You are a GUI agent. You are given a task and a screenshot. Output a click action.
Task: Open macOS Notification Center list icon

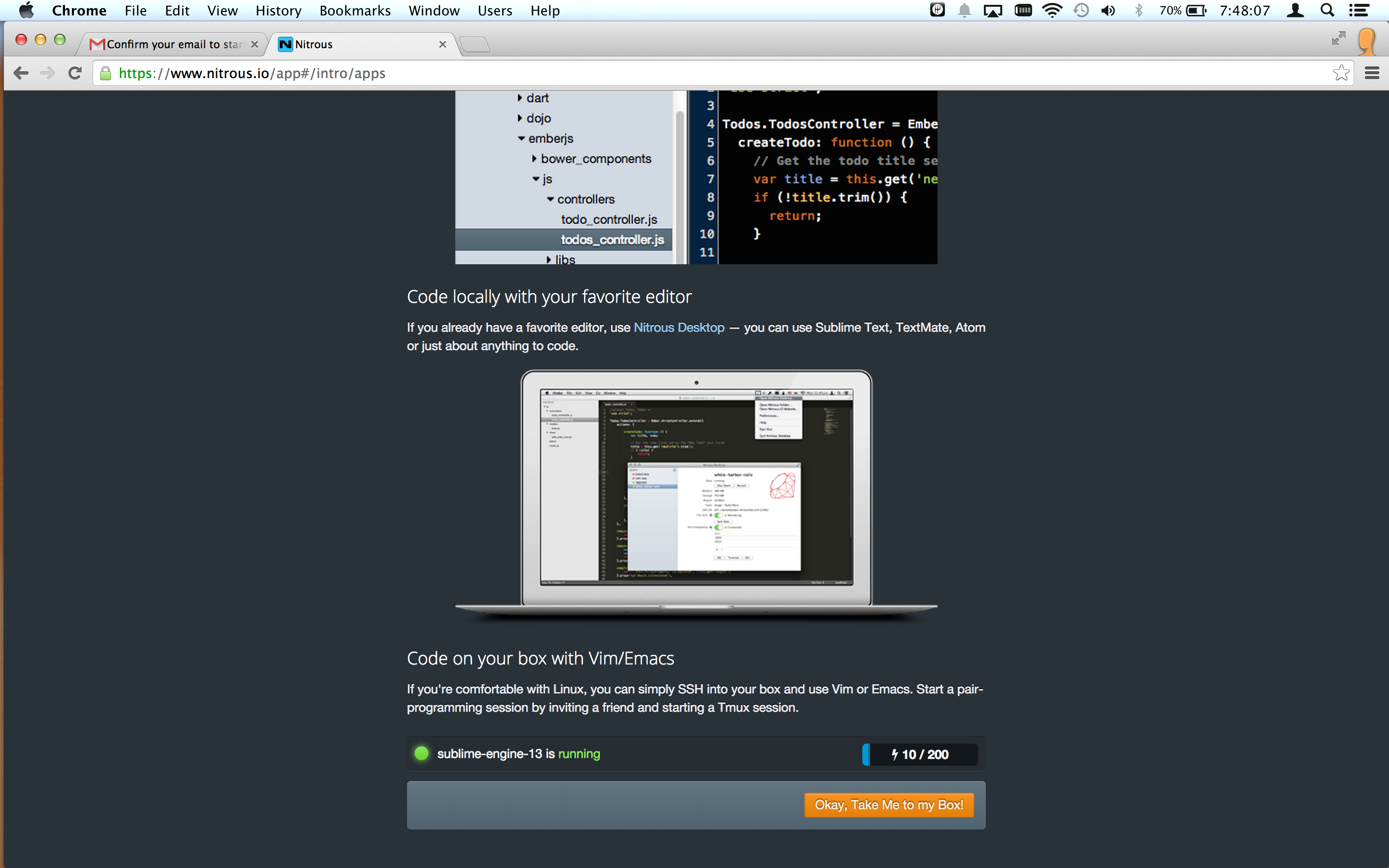[1359, 10]
